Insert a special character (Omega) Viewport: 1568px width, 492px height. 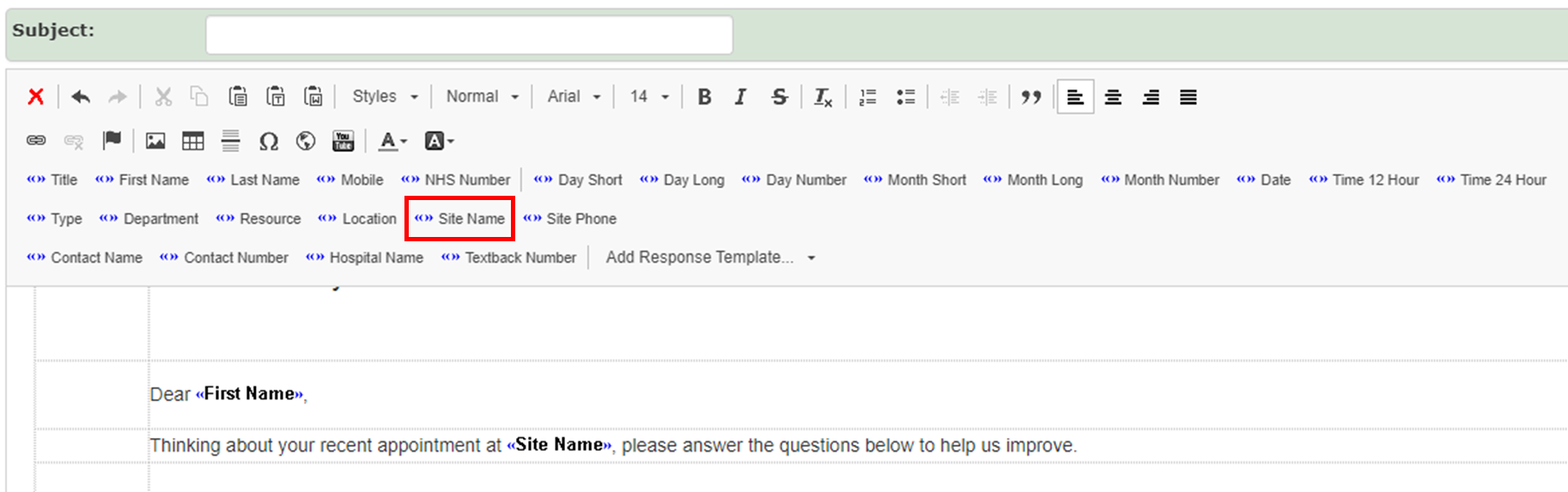pyautogui.click(x=269, y=141)
